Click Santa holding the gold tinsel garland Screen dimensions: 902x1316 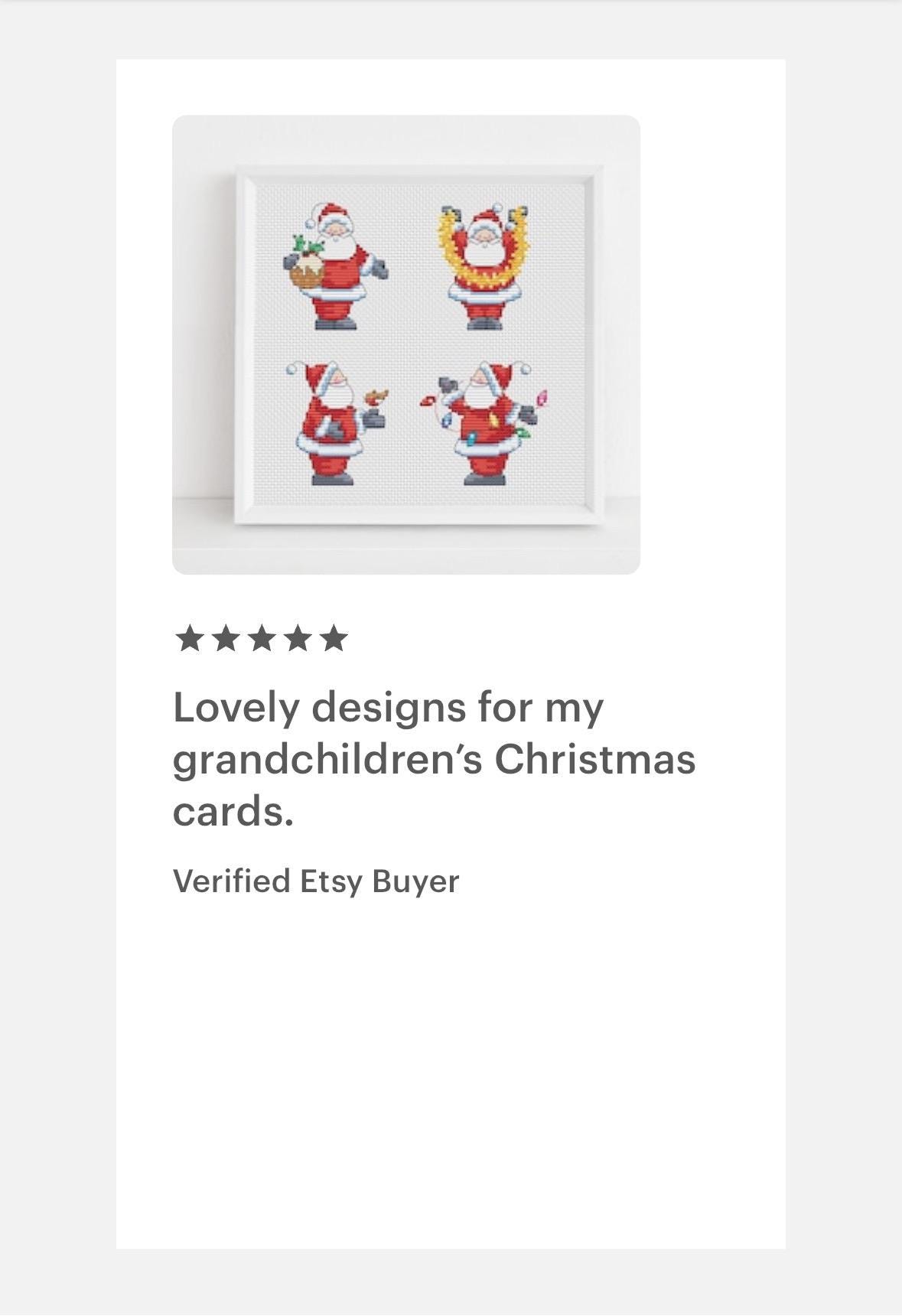point(484,266)
